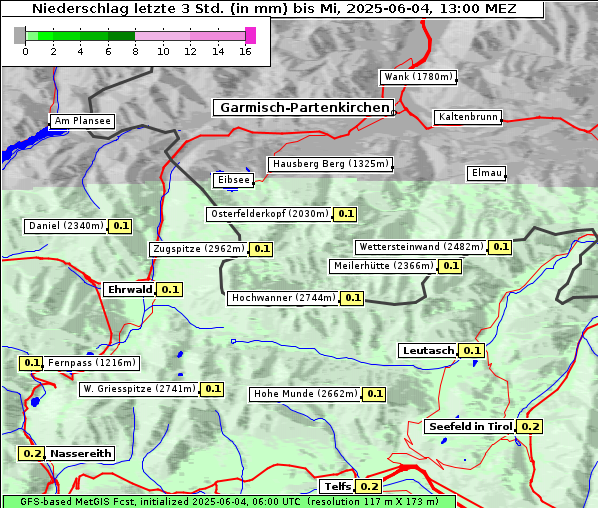598x508 pixels.
Task: Click Meilerhütte's 0.1 value box
Action: coord(450,266)
